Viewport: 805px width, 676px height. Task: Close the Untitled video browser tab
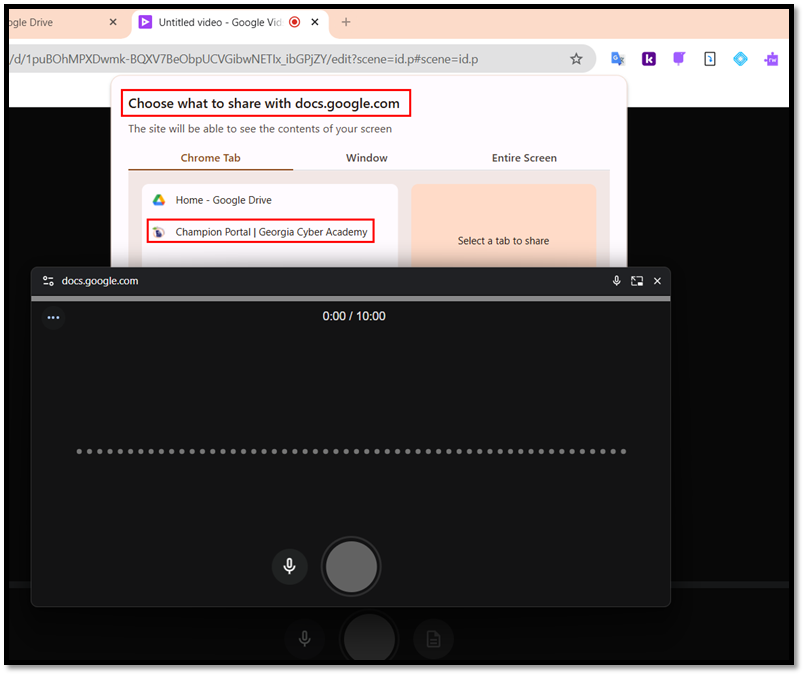tap(315, 22)
